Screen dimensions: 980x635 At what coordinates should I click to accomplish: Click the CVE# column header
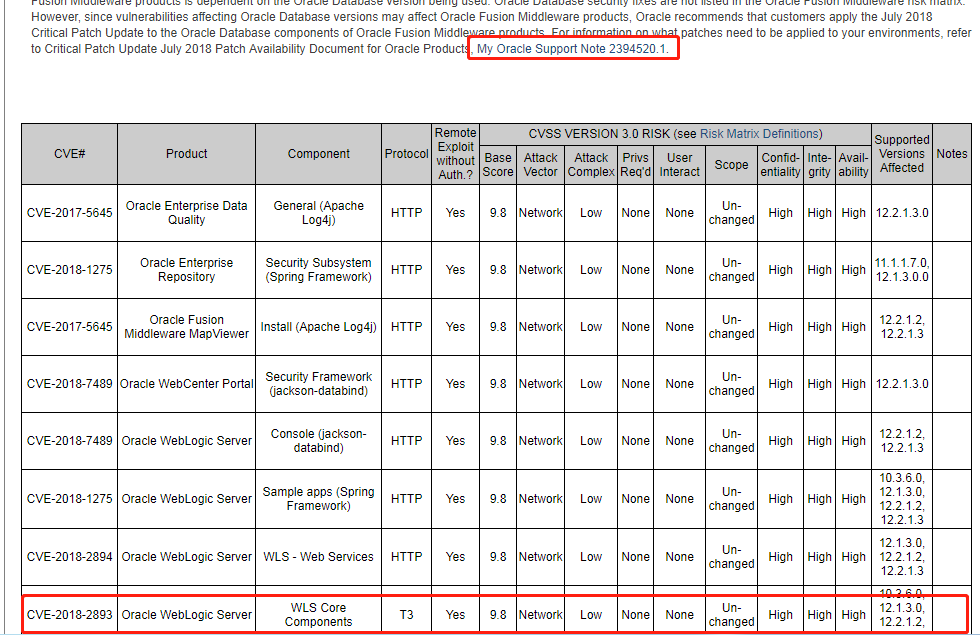click(69, 154)
